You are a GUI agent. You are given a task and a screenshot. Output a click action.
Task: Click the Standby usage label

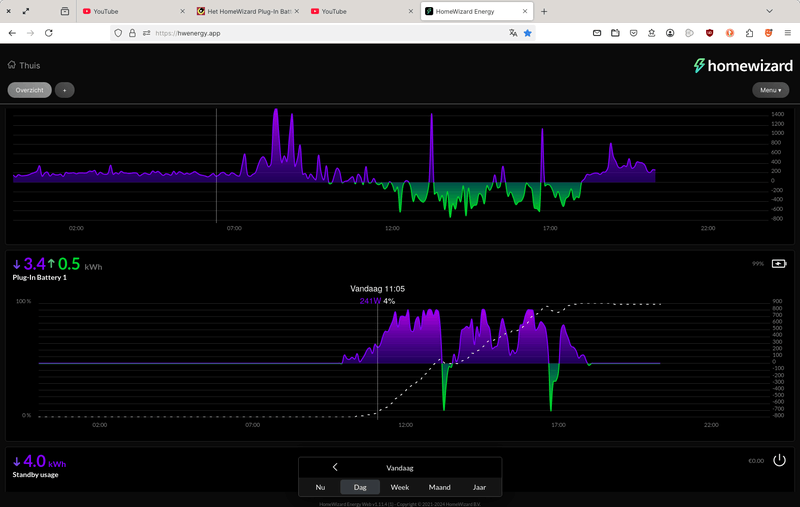click(x=35, y=474)
